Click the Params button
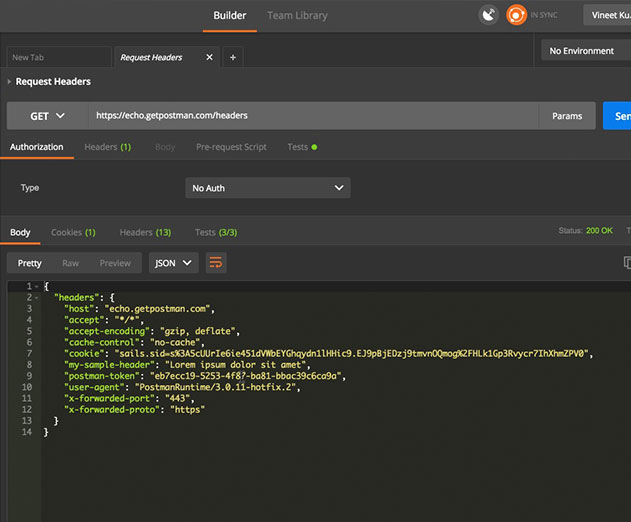 [567, 116]
